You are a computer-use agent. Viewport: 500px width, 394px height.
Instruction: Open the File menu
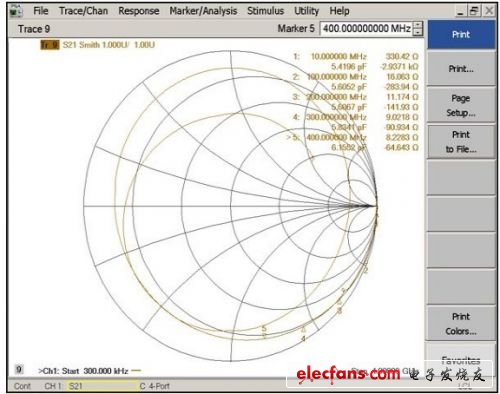[41, 11]
